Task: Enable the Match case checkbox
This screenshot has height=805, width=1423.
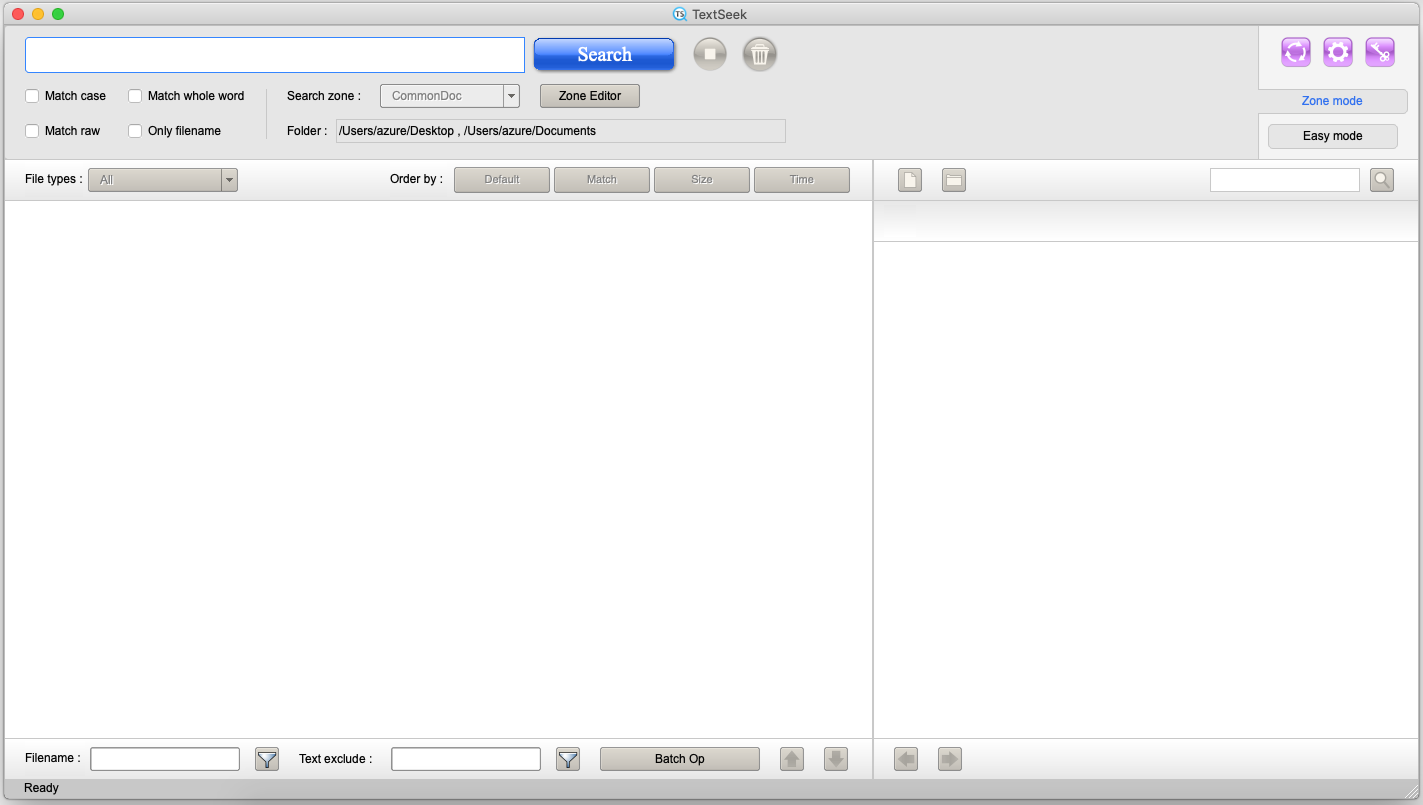Action: click(33, 96)
